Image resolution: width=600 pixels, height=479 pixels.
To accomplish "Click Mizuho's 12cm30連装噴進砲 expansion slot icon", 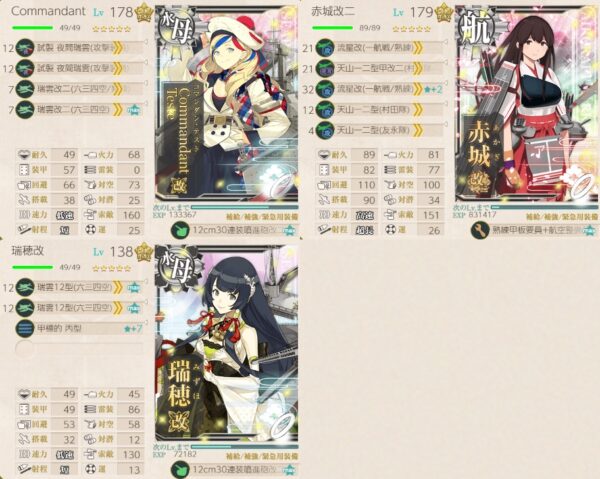I will (180, 469).
